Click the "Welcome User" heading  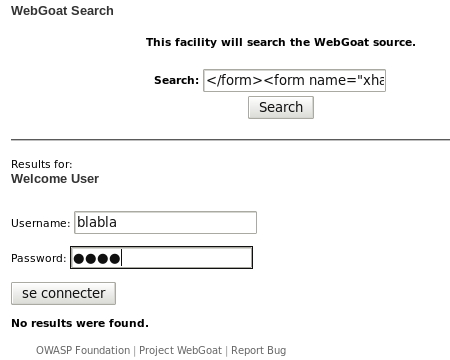tap(55, 179)
